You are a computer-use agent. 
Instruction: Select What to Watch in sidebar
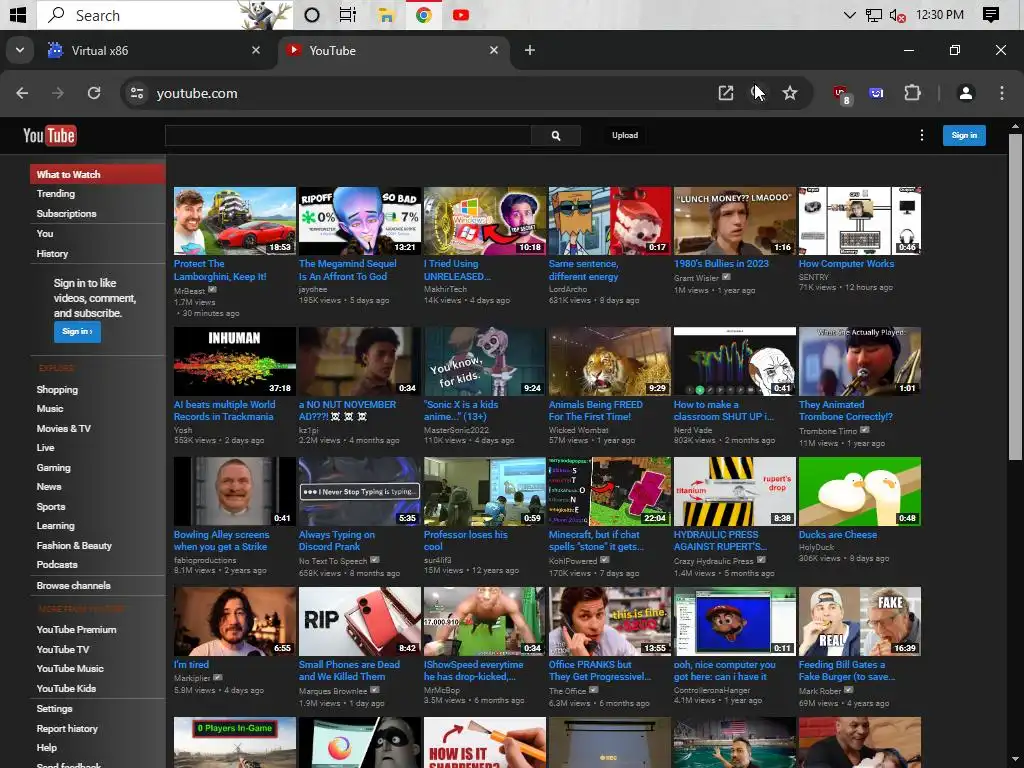(97, 174)
